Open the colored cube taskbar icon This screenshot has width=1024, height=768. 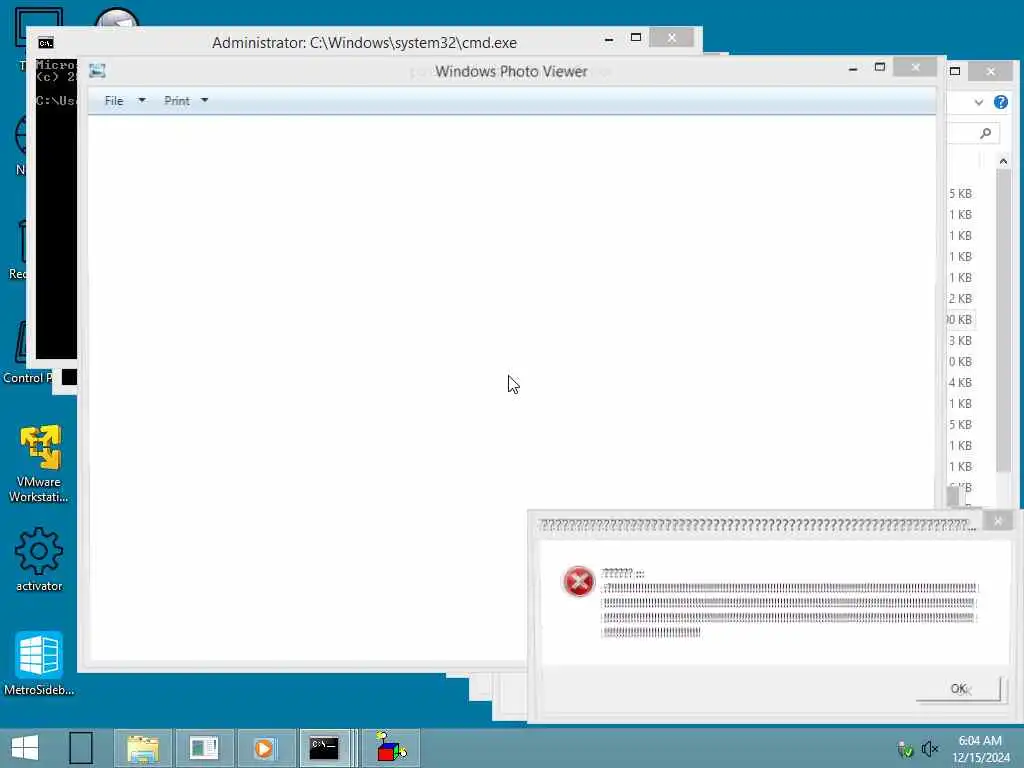(x=391, y=748)
